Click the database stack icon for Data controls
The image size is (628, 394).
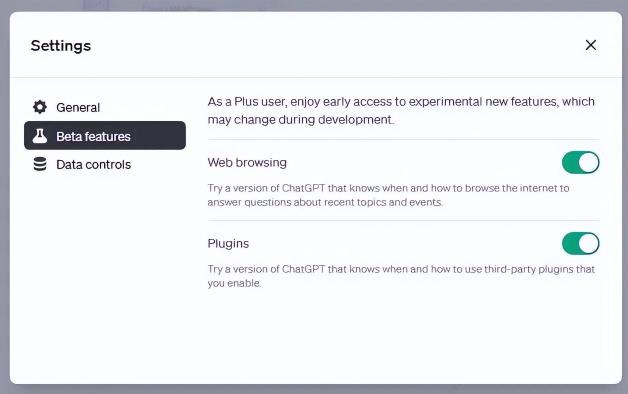pos(40,164)
